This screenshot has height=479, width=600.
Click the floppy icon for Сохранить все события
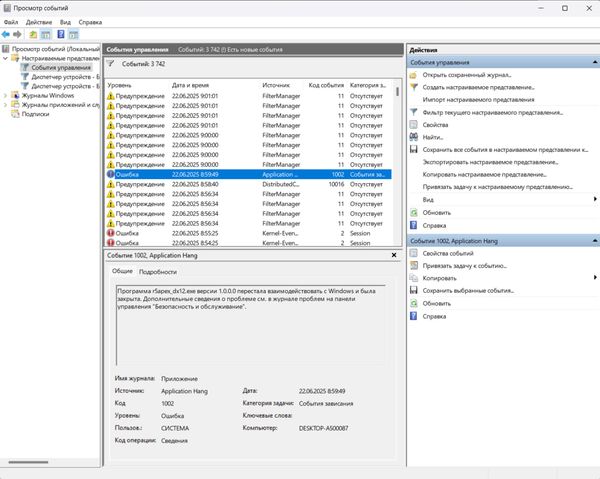coord(413,150)
